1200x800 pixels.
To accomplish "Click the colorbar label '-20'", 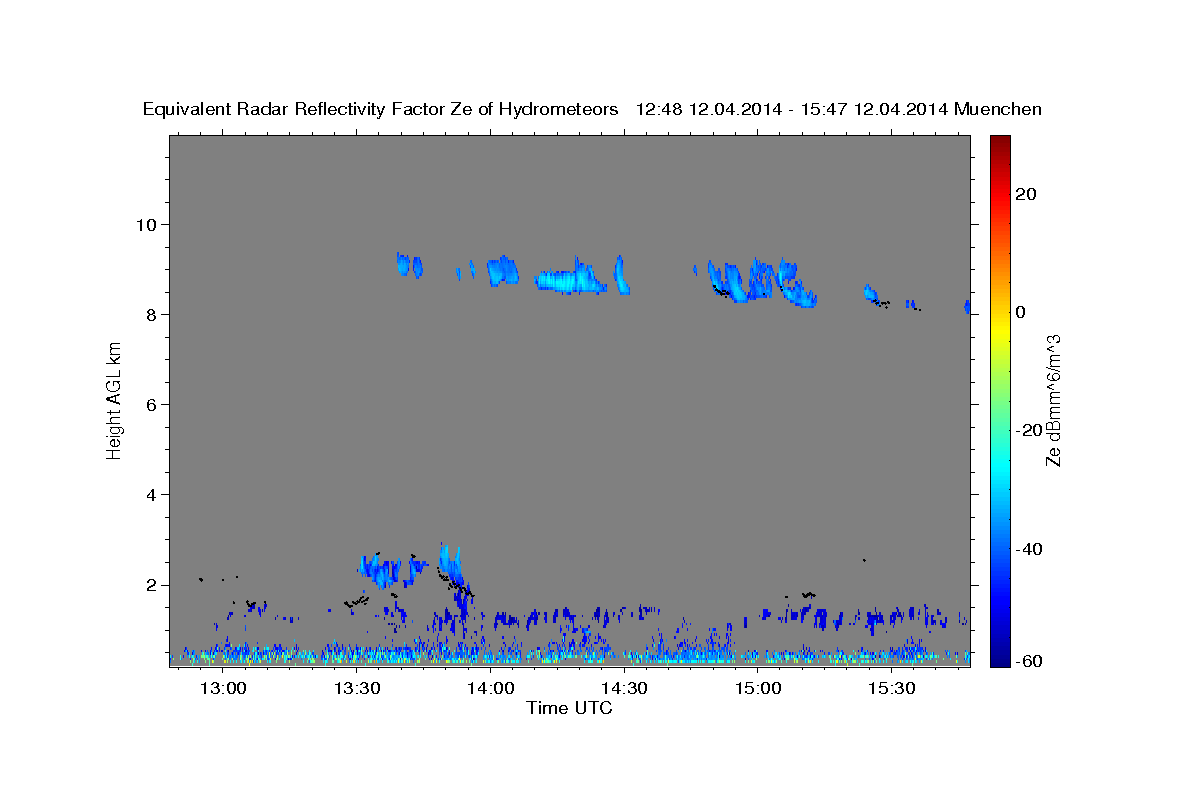I will pos(1028,430).
